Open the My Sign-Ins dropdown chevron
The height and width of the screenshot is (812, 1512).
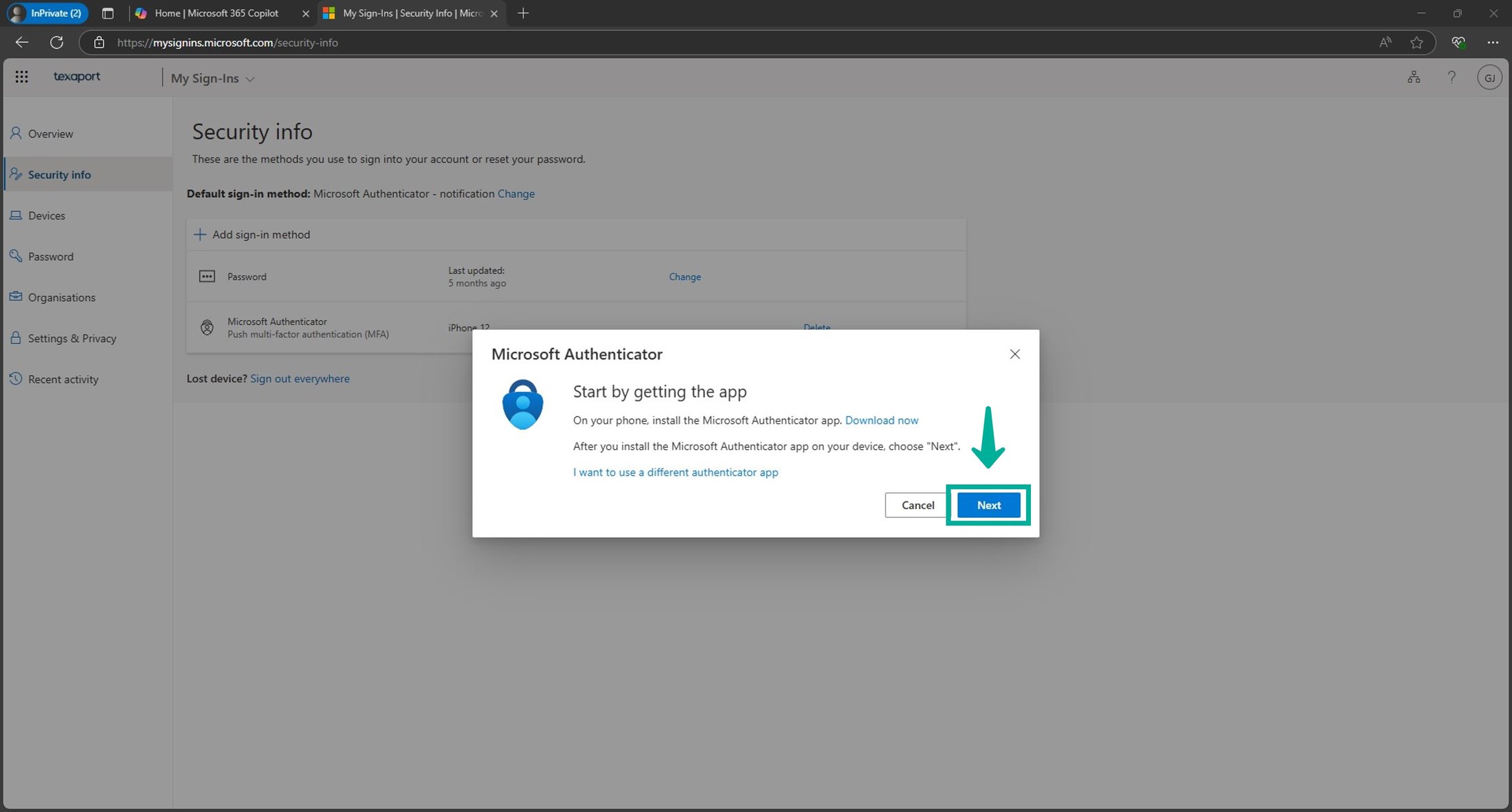pos(249,78)
